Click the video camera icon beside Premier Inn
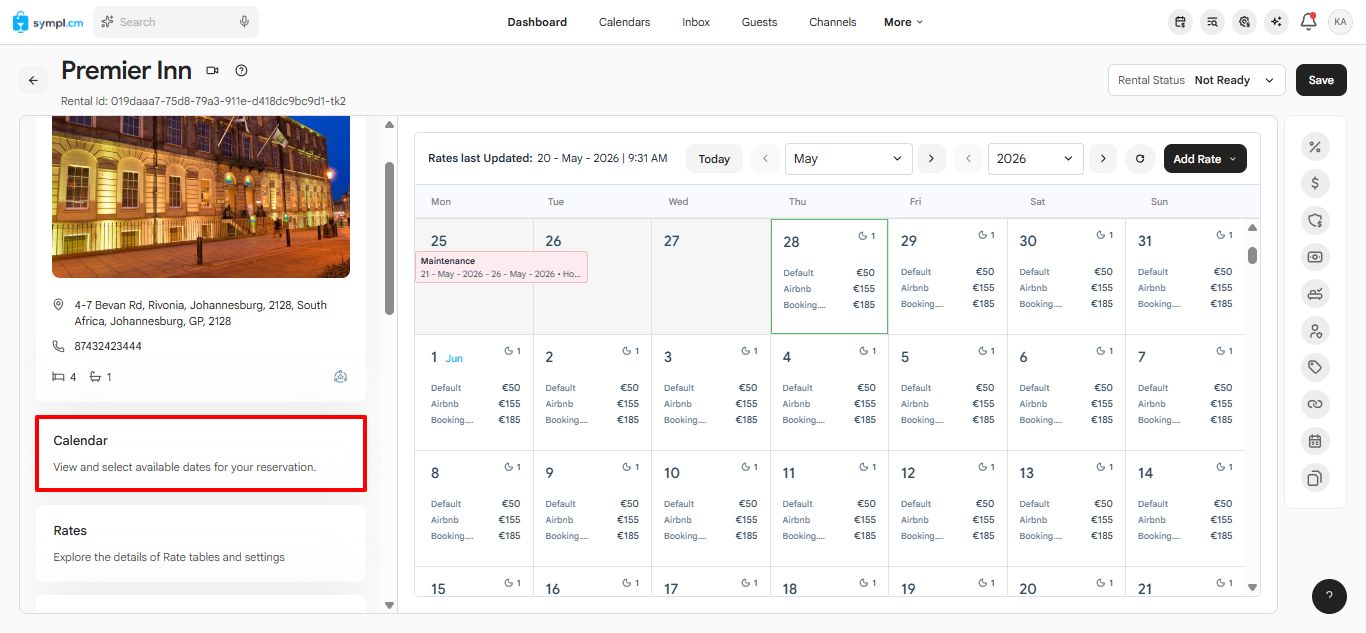Image resolution: width=1366 pixels, height=633 pixels. [212, 71]
